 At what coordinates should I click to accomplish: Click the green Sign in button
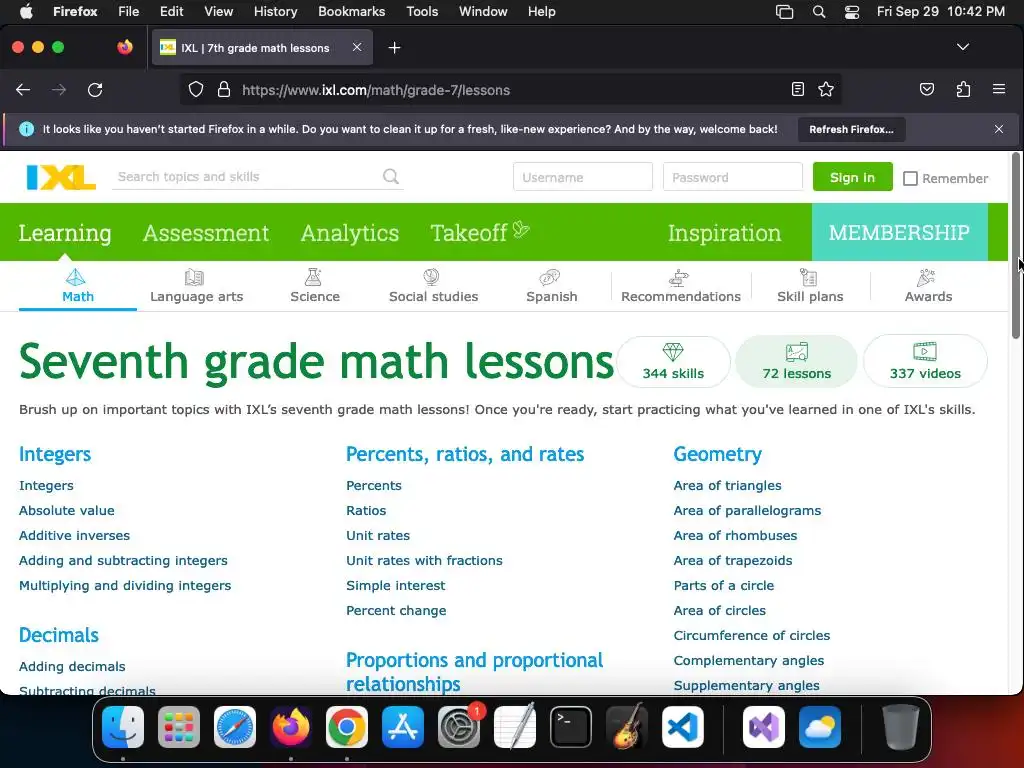(852, 177)
